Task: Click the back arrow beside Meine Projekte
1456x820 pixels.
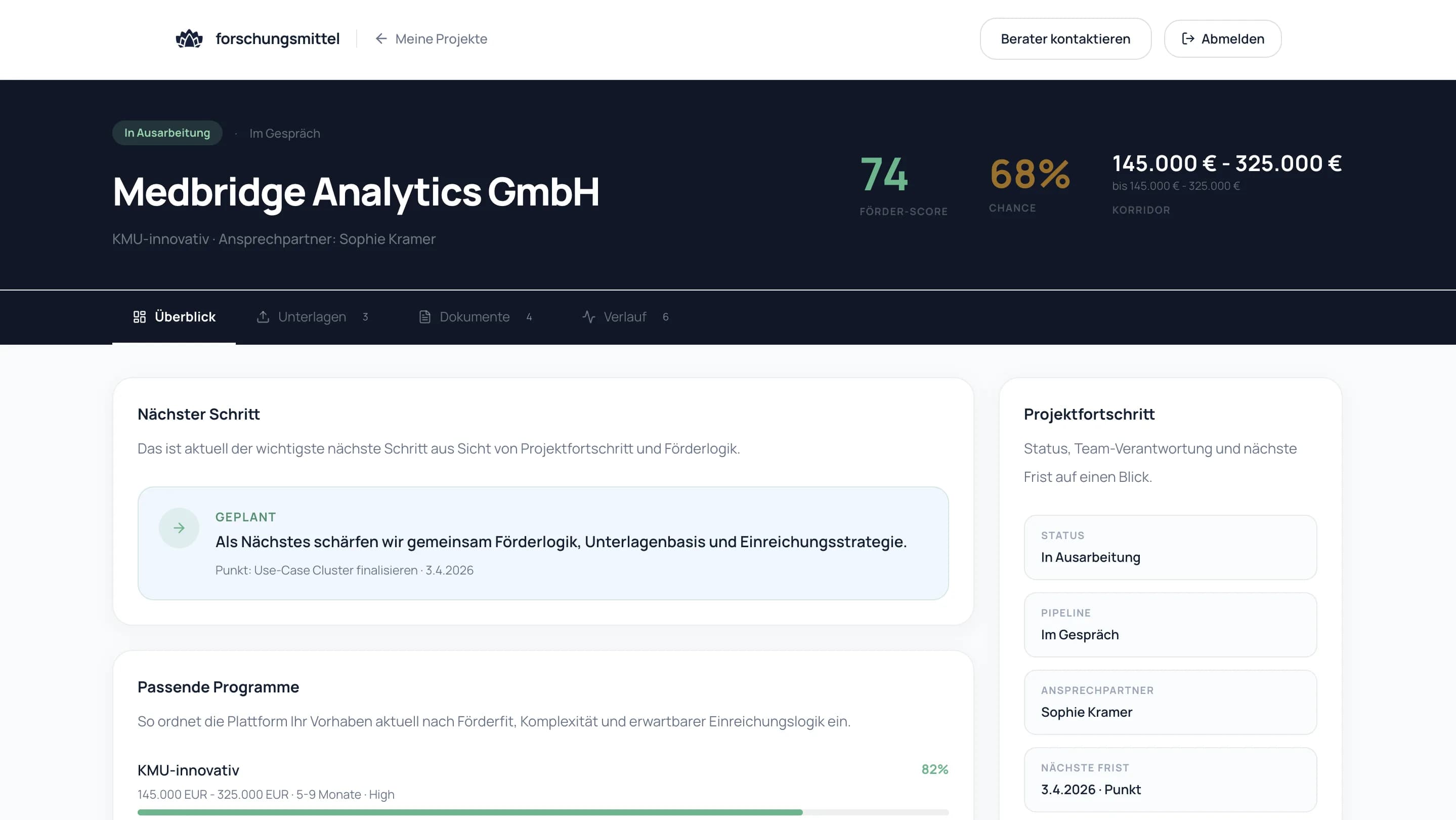Action: point(381,38)
